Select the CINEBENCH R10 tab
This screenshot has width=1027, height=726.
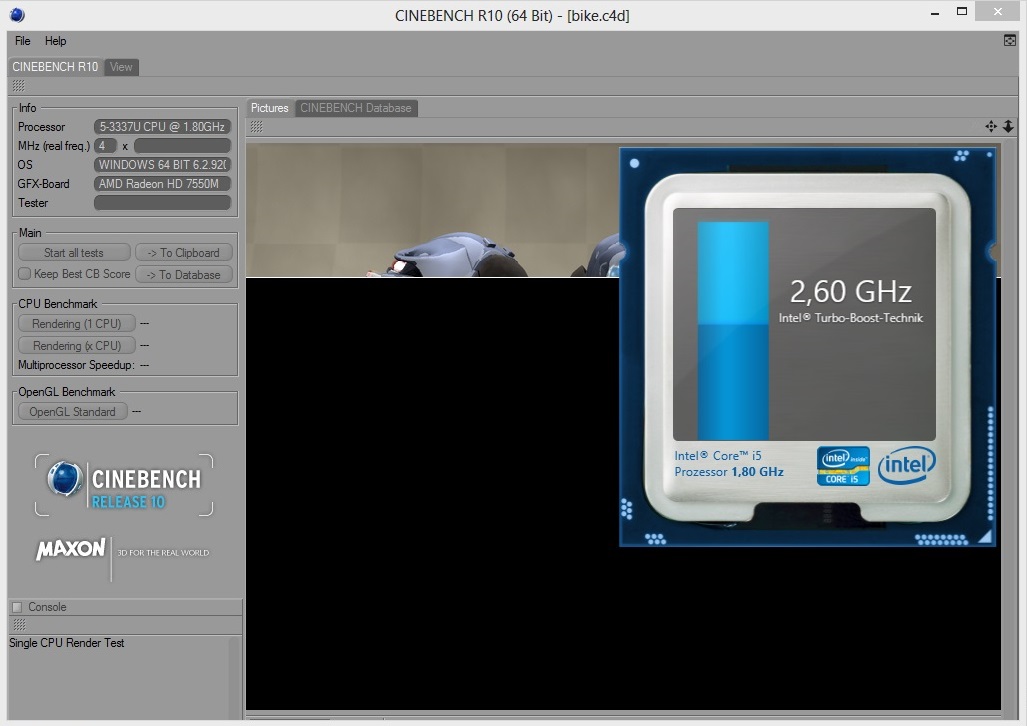tap(55, 67)
